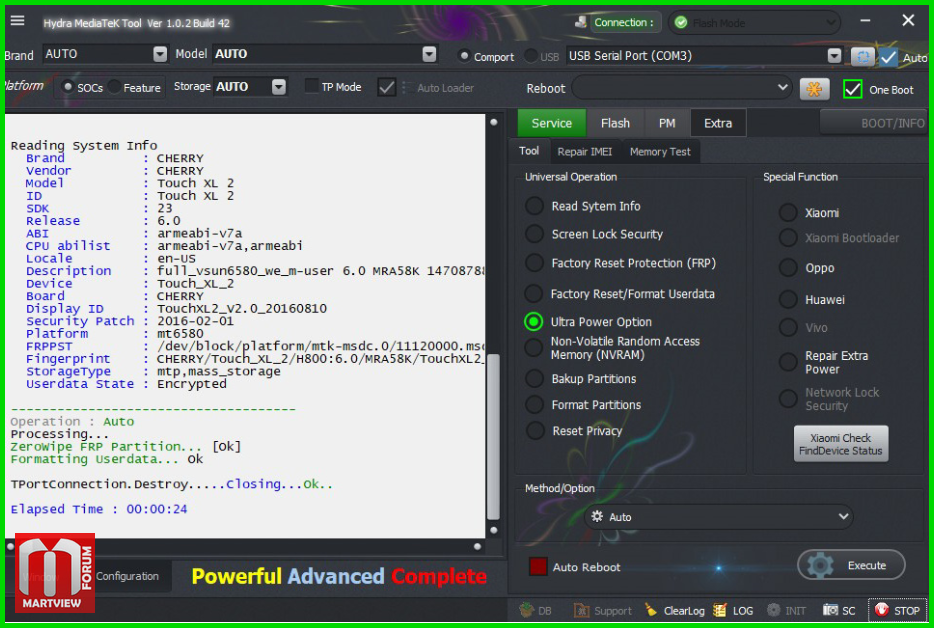934x628 pixels.
Task: Select Reset Privacy operation
Action: 535,431
